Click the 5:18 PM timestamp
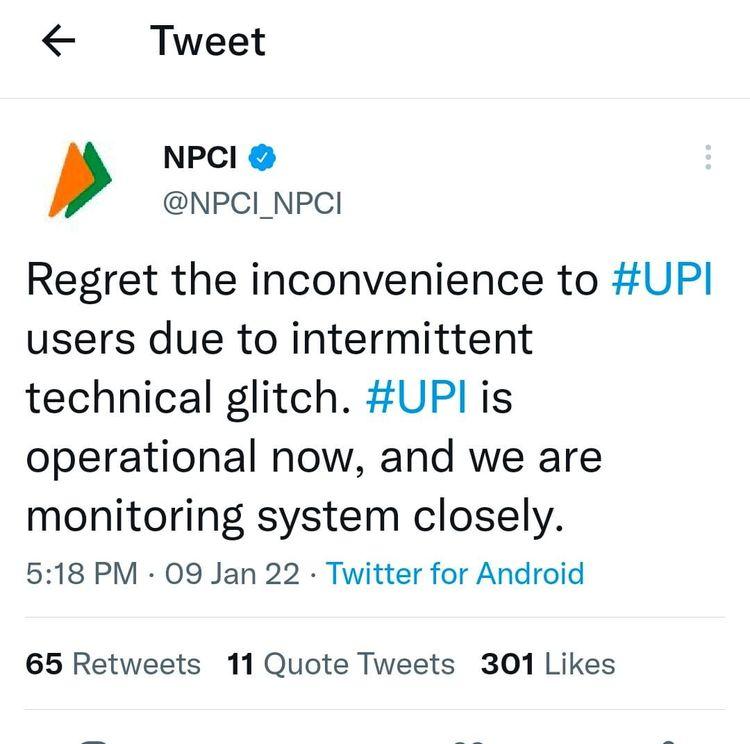This screenshot has height=744, width=750. tap(82, 574)
